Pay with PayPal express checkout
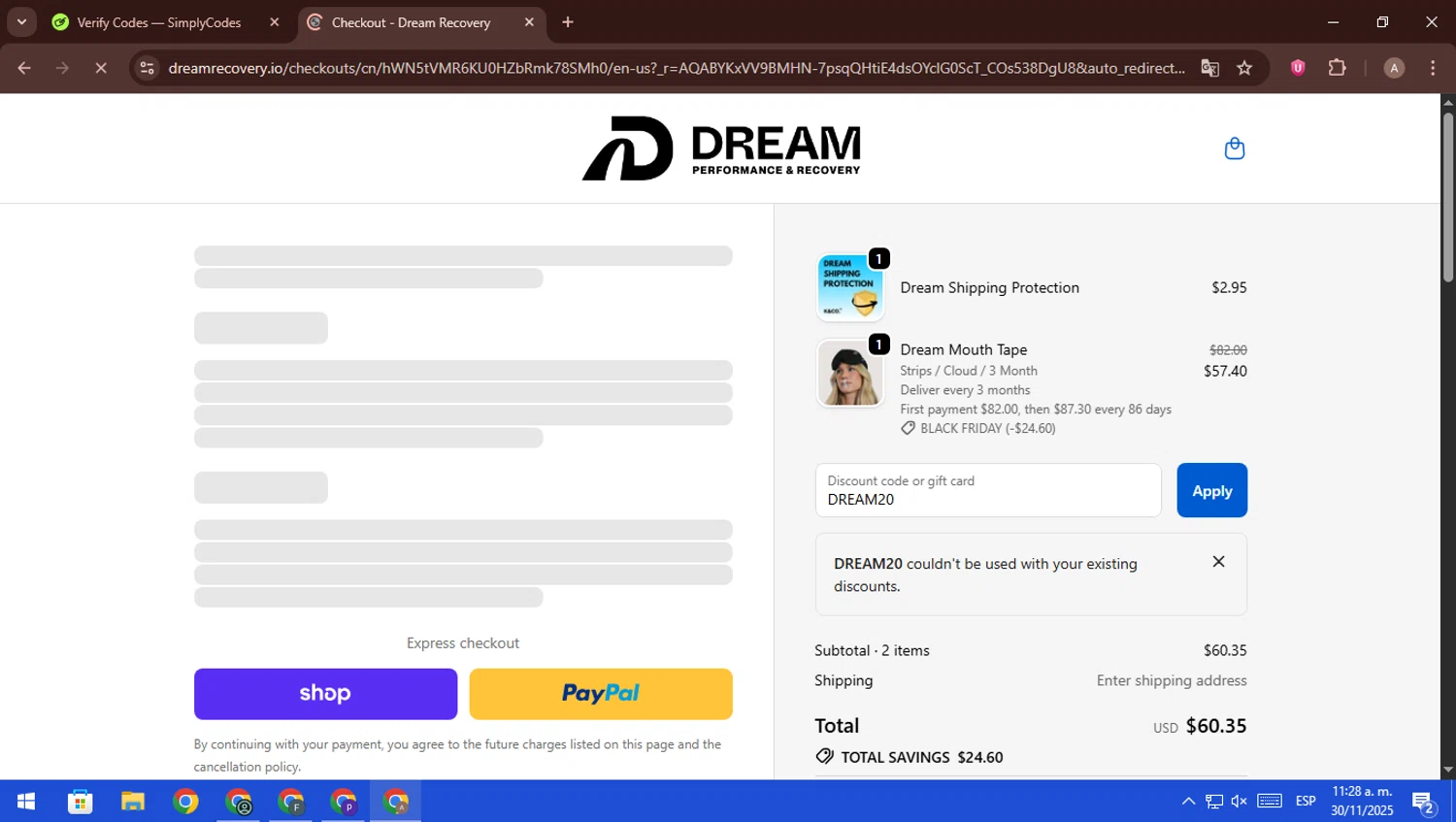This screenshot has width=1456, height=822. [601, 694]
